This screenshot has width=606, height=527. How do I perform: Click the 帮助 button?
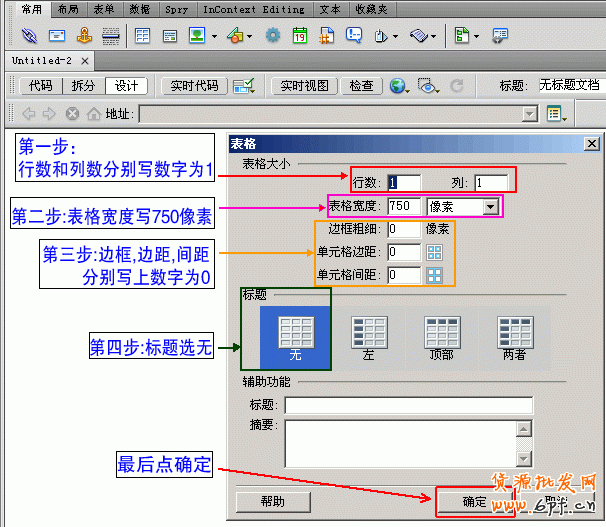point(272,502)
